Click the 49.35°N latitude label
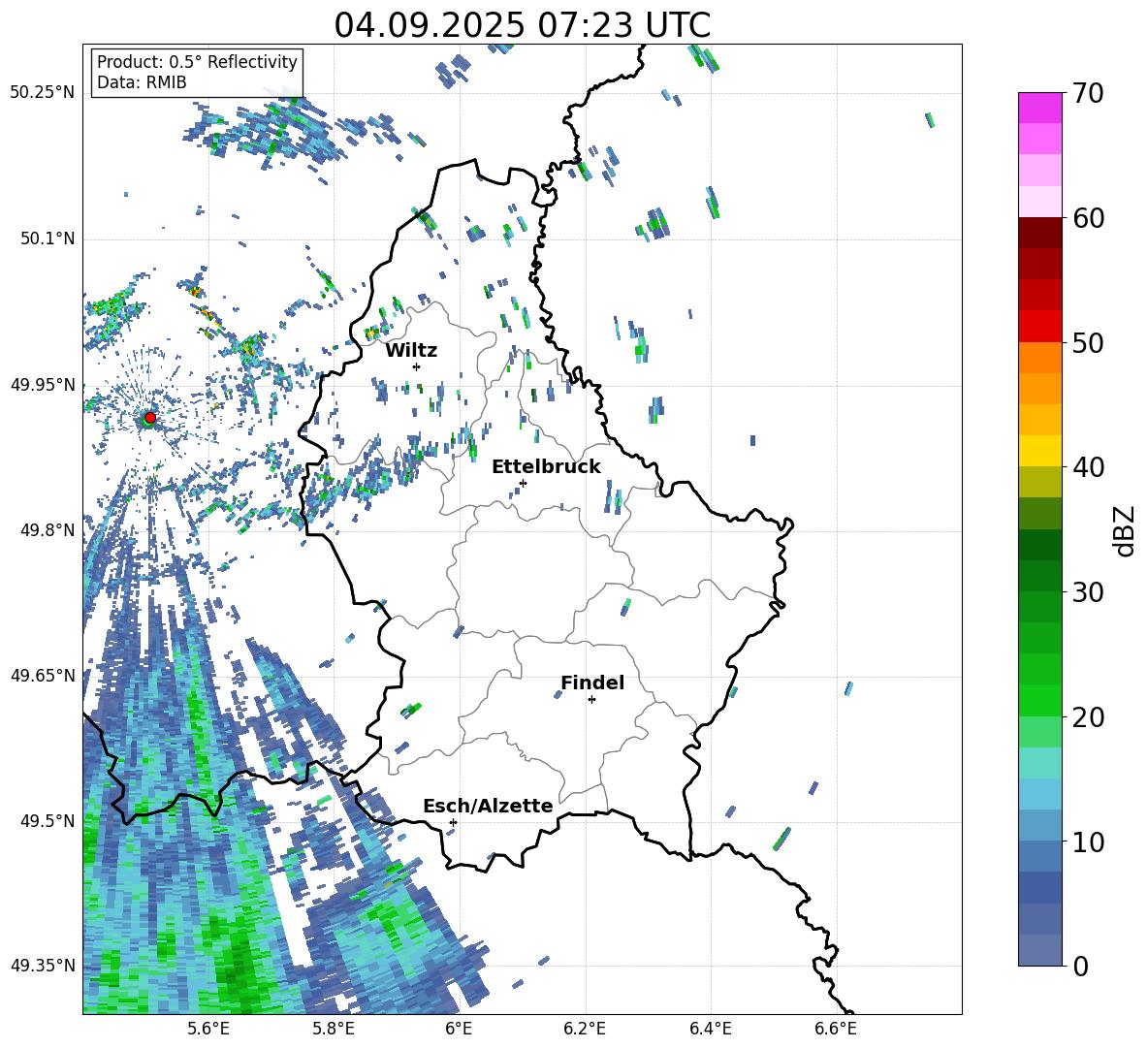The width and height of the screenshot is (1148, 1048). tap(43, 966)
